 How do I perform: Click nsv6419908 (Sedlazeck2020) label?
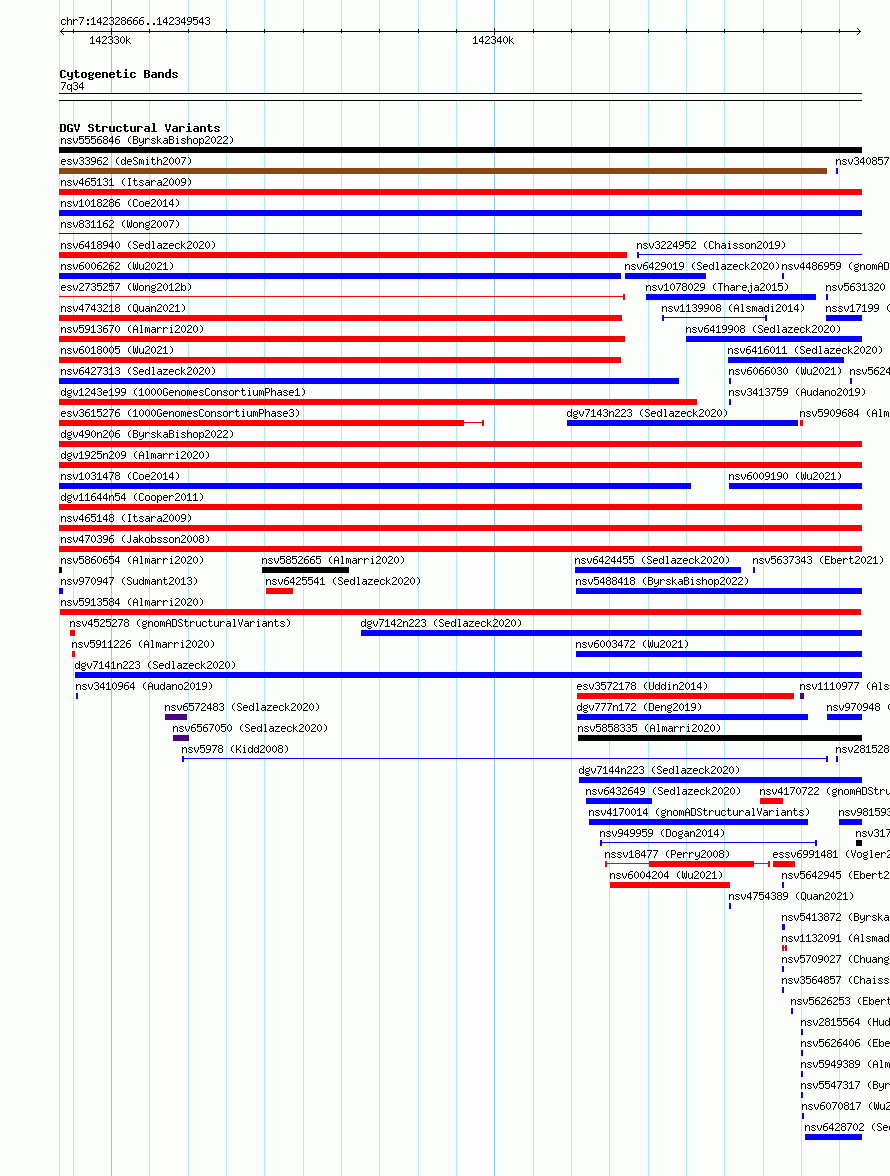tap(763, 329)
